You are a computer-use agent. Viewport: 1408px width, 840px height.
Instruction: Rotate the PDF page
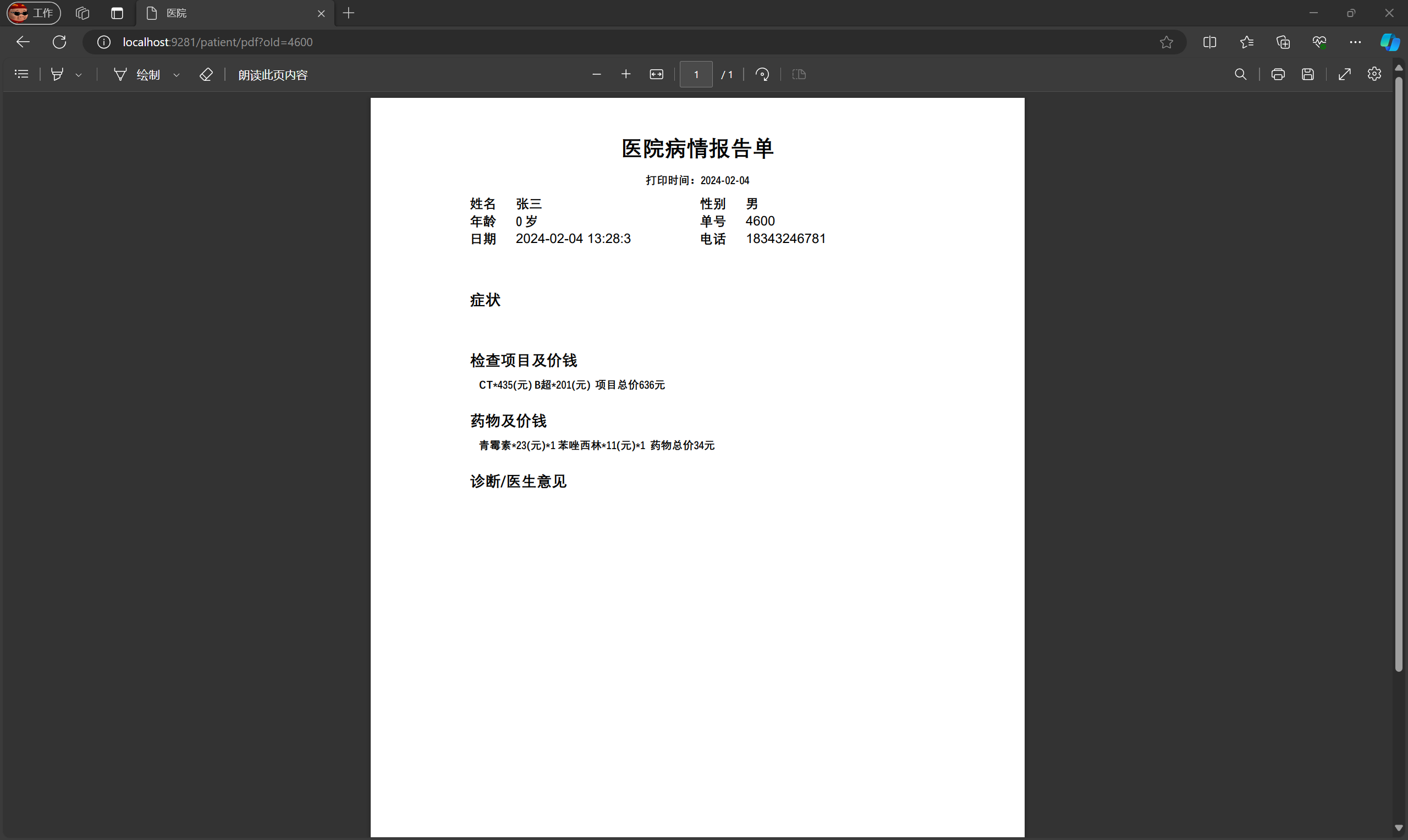[762, 74]
